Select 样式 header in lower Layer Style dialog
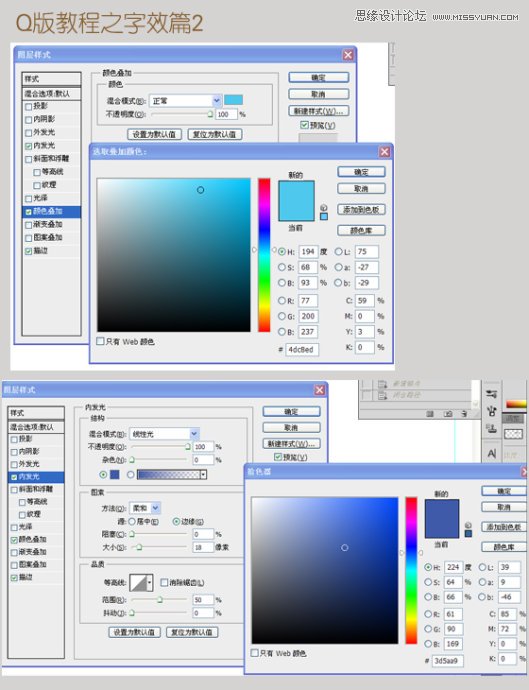The height and width of the screenshot is (690, 529). click(x=36, y=413)
